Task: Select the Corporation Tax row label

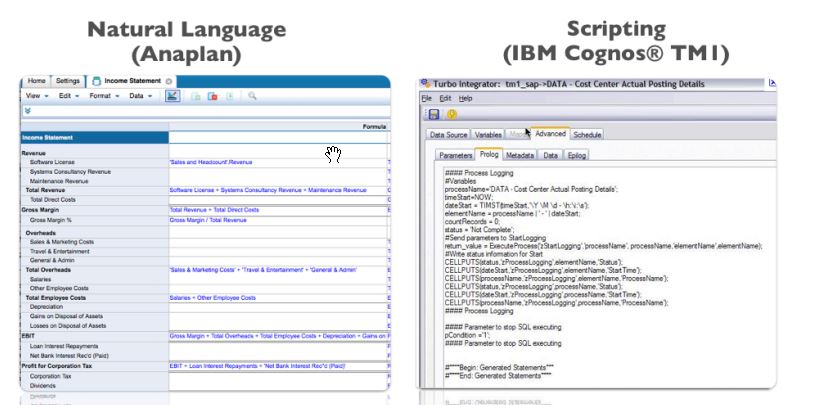Action: pos(51,376)
